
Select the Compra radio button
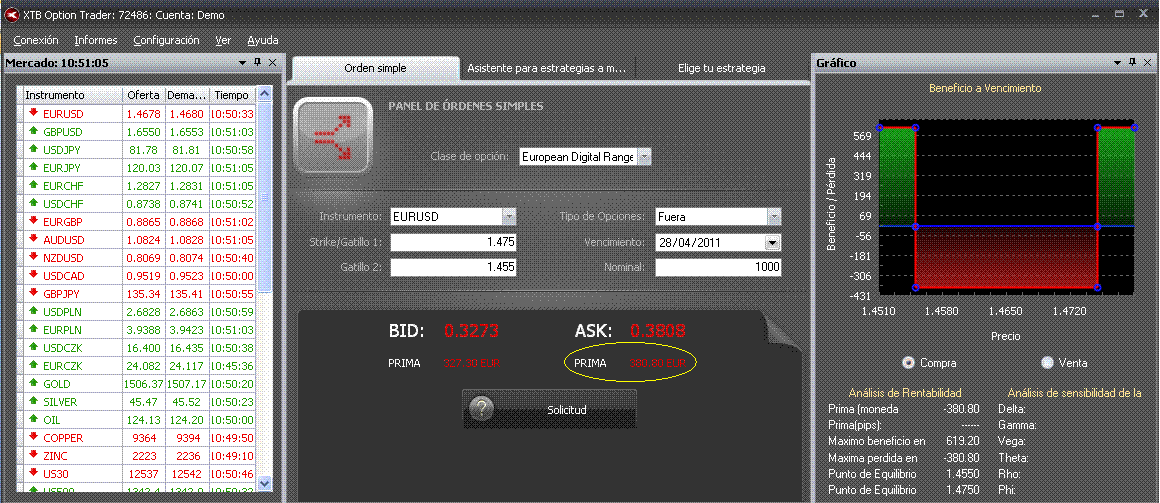tap(908, 362)
